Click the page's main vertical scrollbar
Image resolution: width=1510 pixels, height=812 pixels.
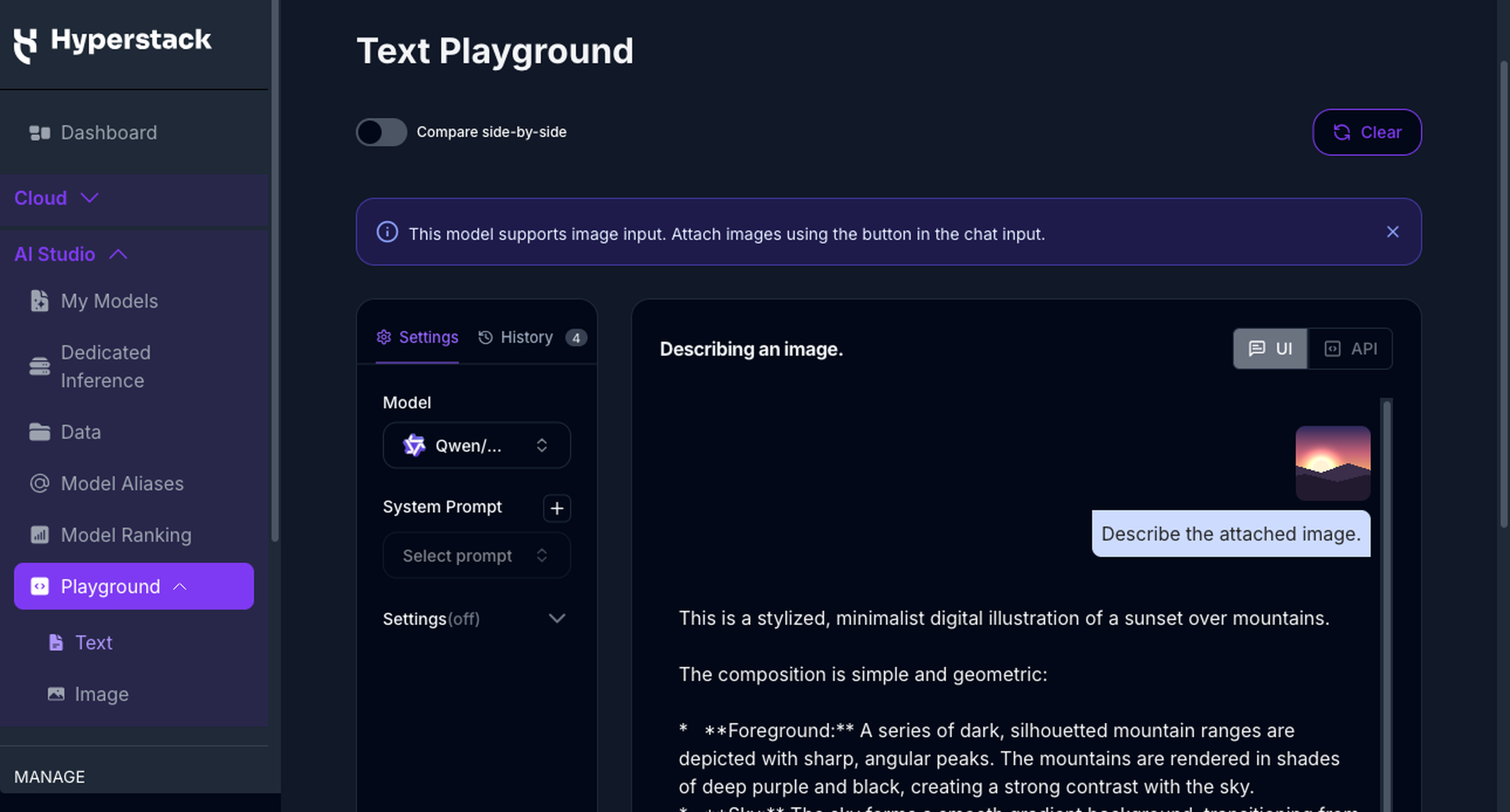pos(1505,293)
